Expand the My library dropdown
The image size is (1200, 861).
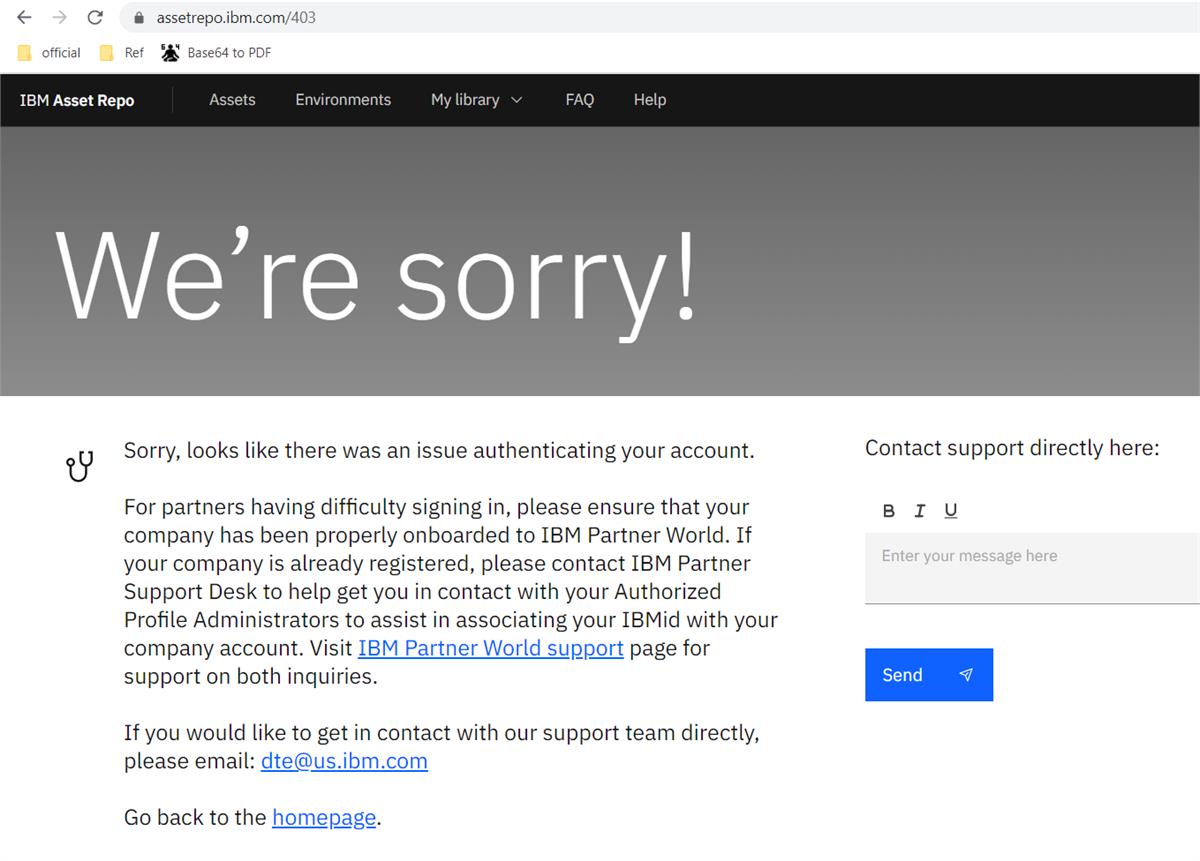pos(477,100)
